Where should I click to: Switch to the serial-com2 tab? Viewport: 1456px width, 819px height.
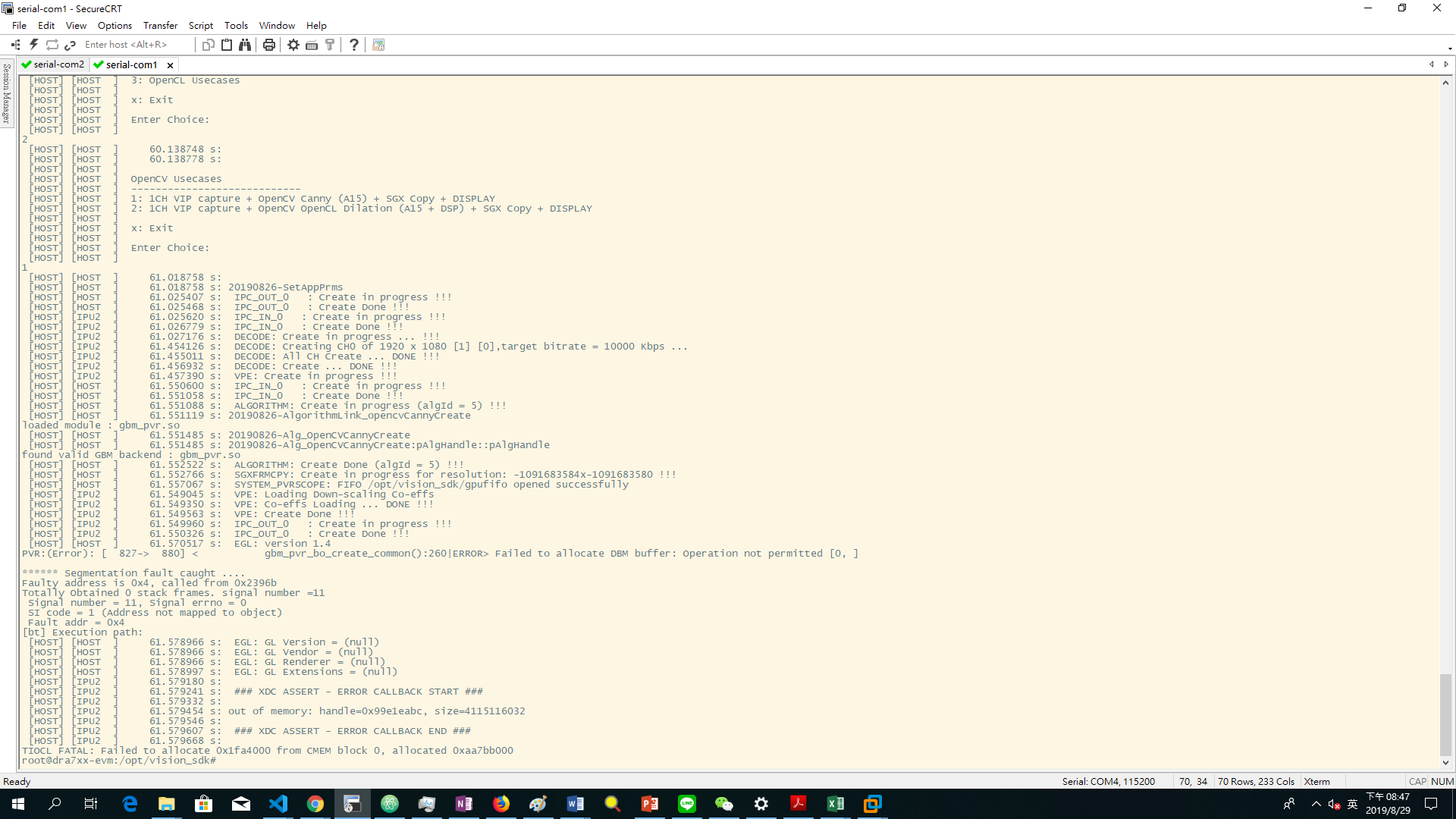53,64
